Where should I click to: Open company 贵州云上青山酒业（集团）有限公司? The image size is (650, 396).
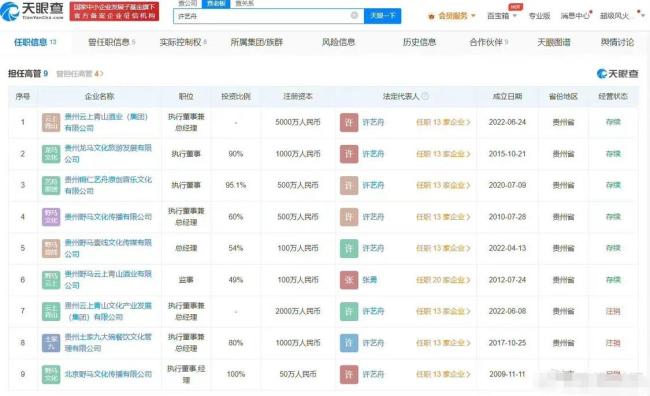point(106,122)
